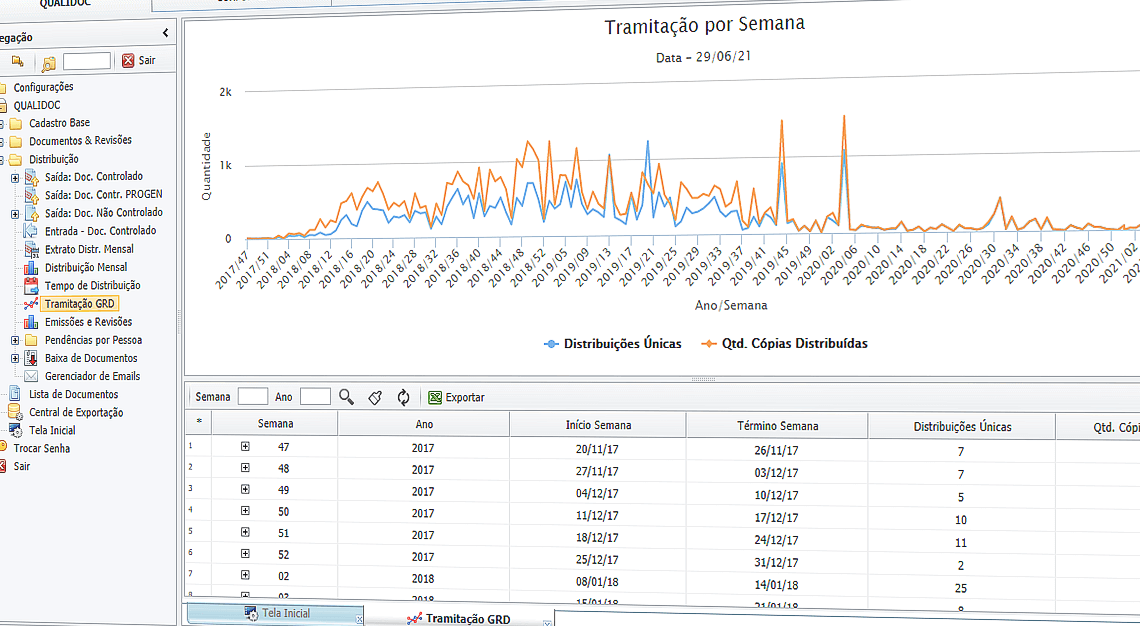Viewport: 1140px width, 626px height.
Task: Click the Tempo de Distribuição clock icon
Action: pyautogui.click(x=29, y=285)
